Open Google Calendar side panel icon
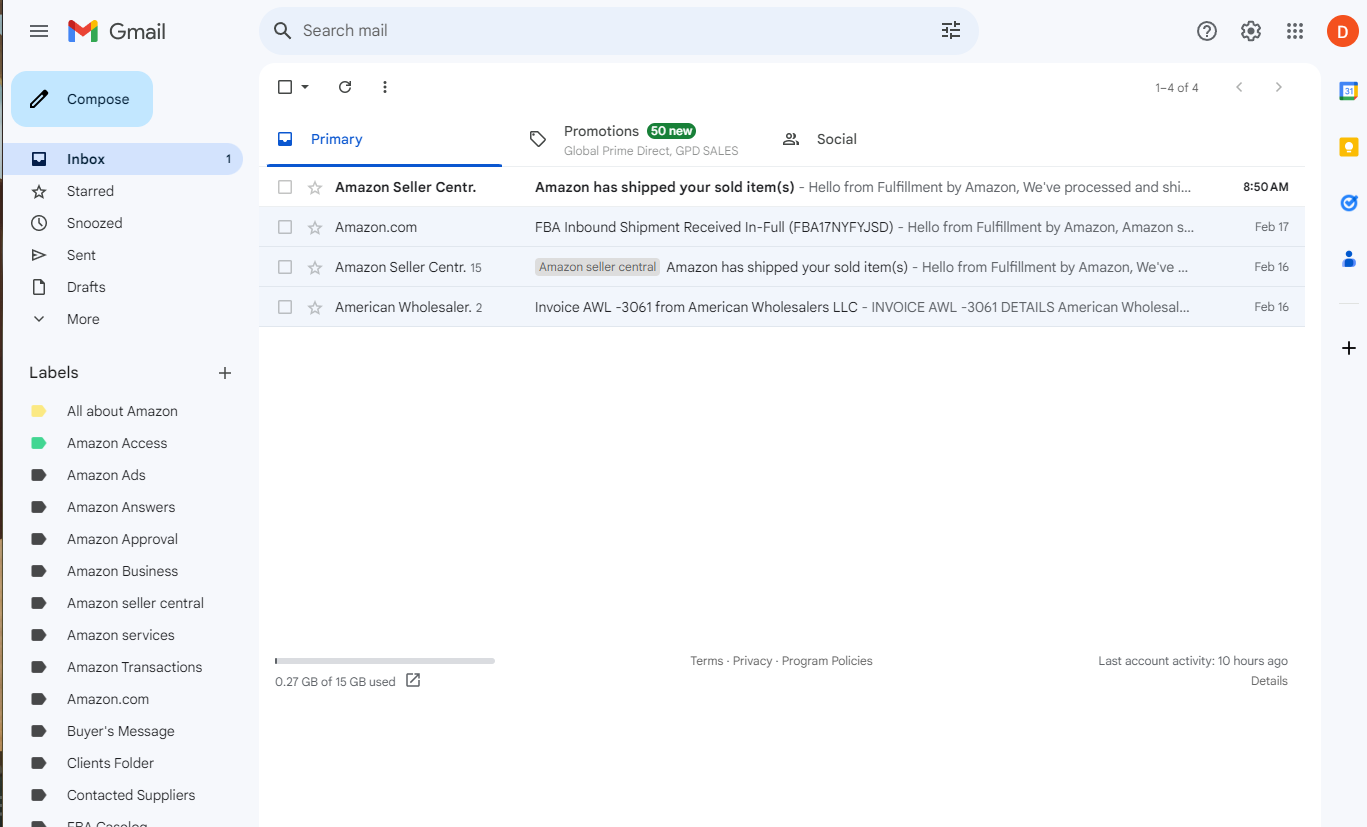Viewport: 1367px width, 827px height. (1348, 91)
